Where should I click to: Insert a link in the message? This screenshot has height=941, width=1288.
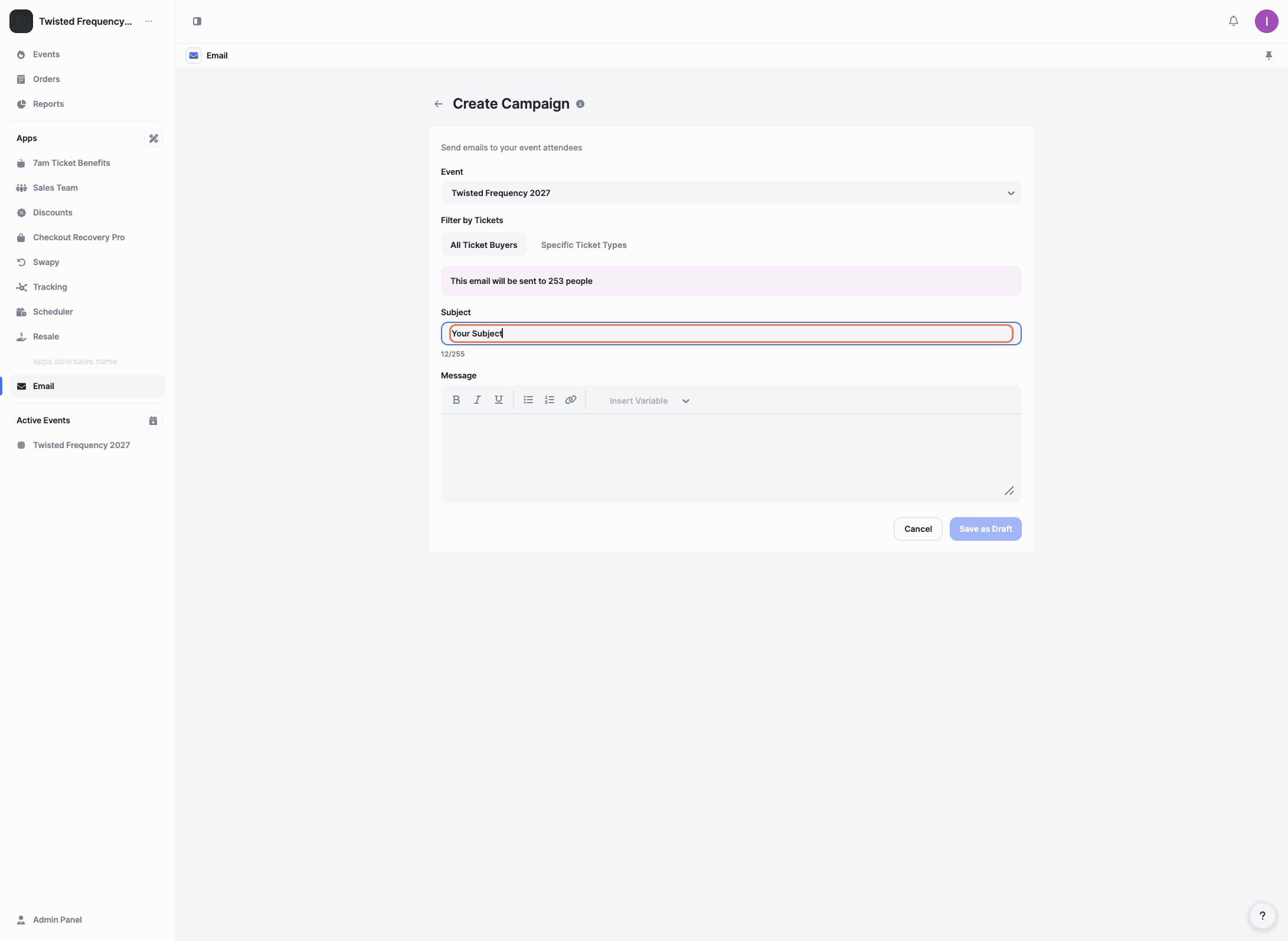(570, 400)
